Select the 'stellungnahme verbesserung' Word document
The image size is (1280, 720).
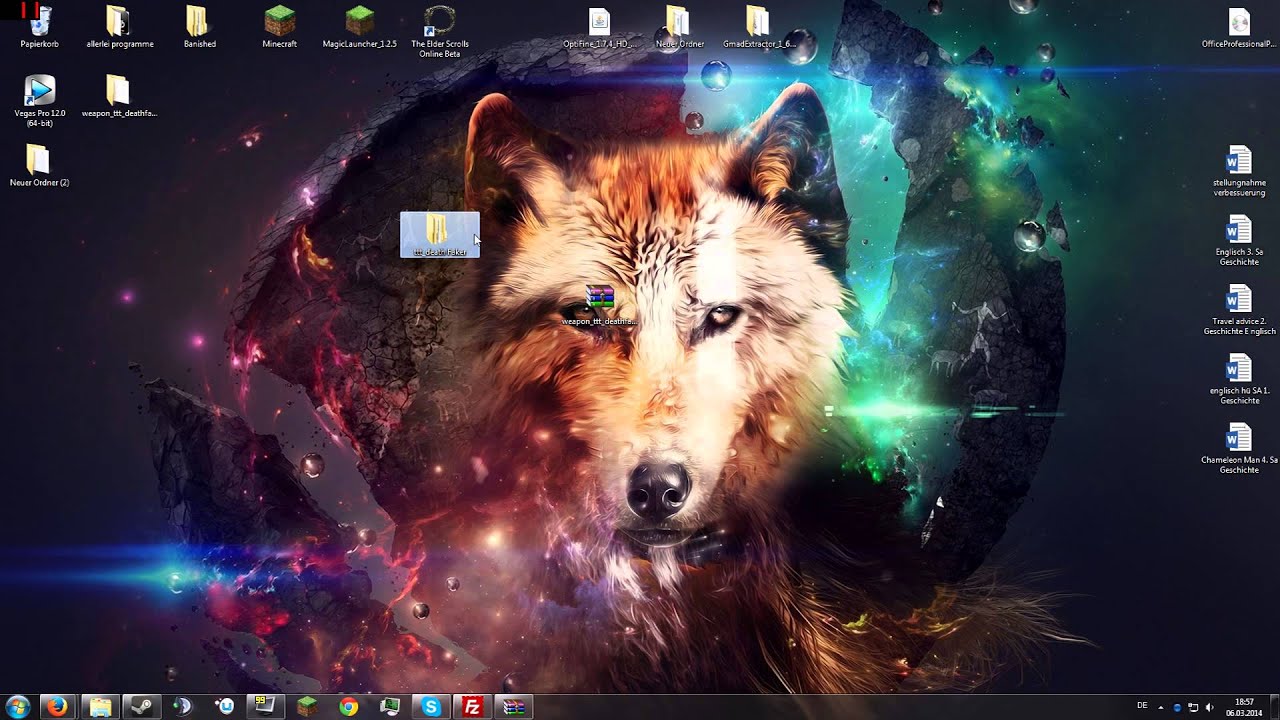click(x=1239, y=171)
